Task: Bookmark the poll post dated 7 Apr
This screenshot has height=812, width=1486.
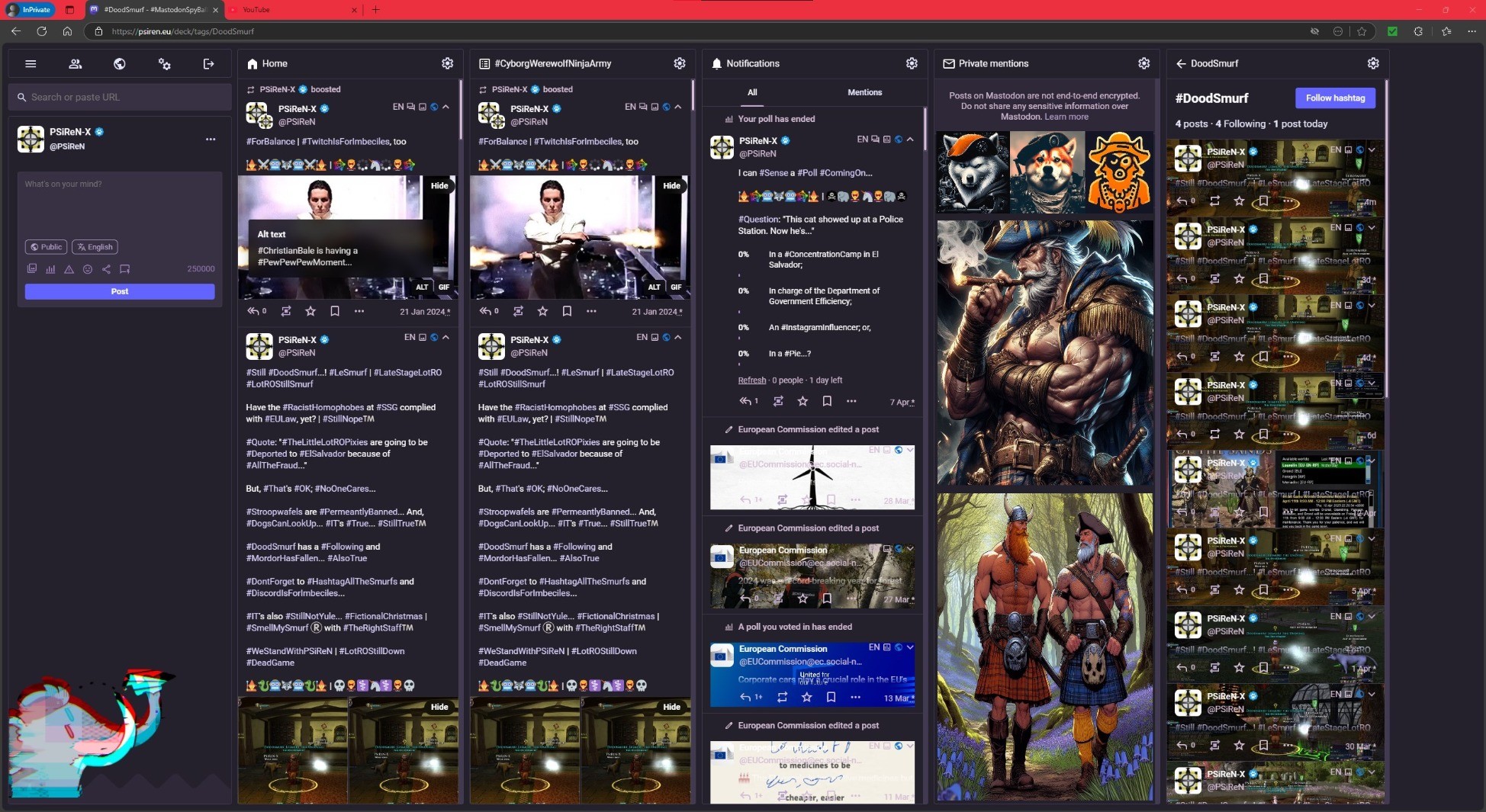Action: (827, 401)
